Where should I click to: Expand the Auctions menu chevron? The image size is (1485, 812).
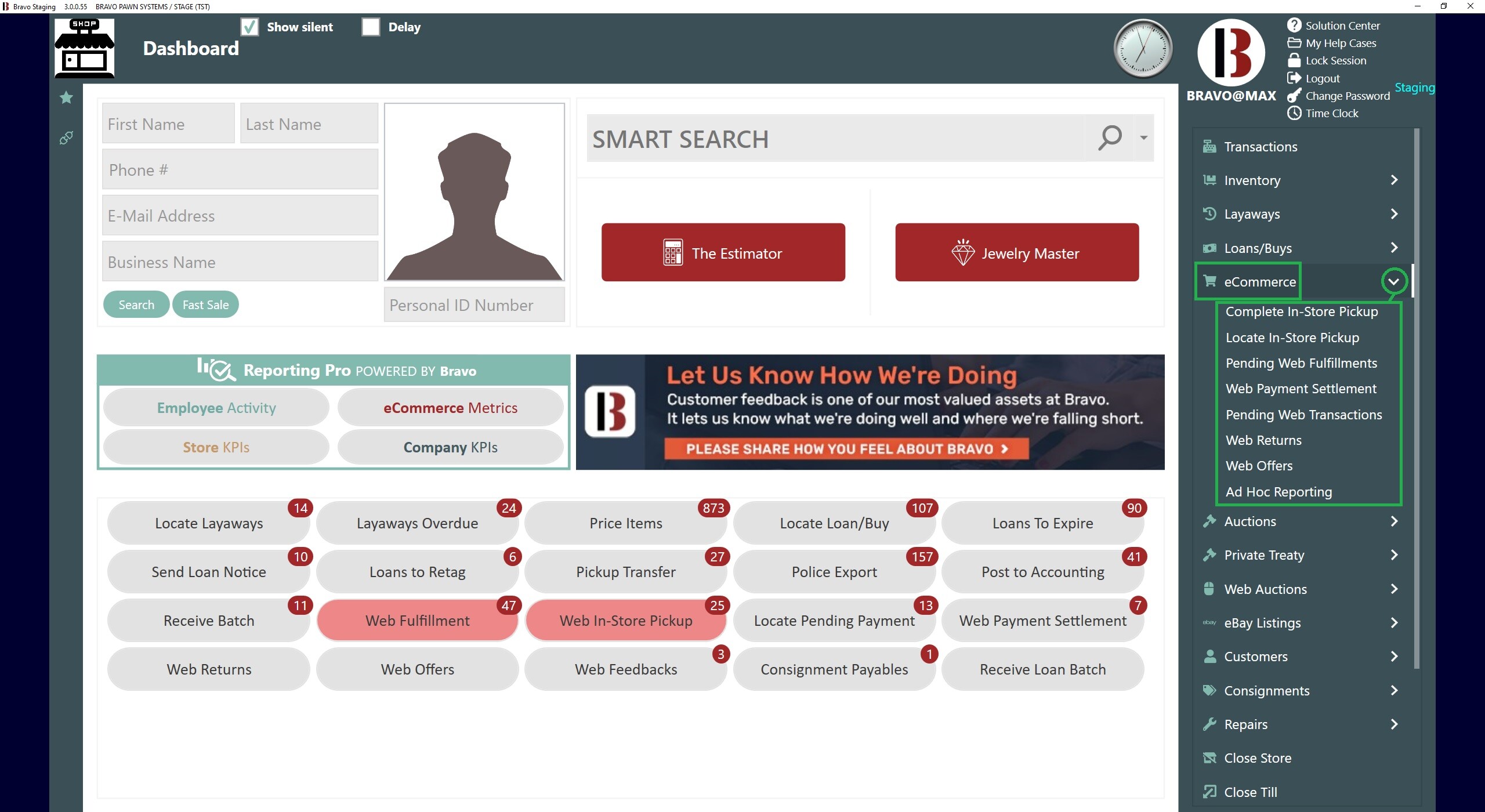(x=1394, y=521)
